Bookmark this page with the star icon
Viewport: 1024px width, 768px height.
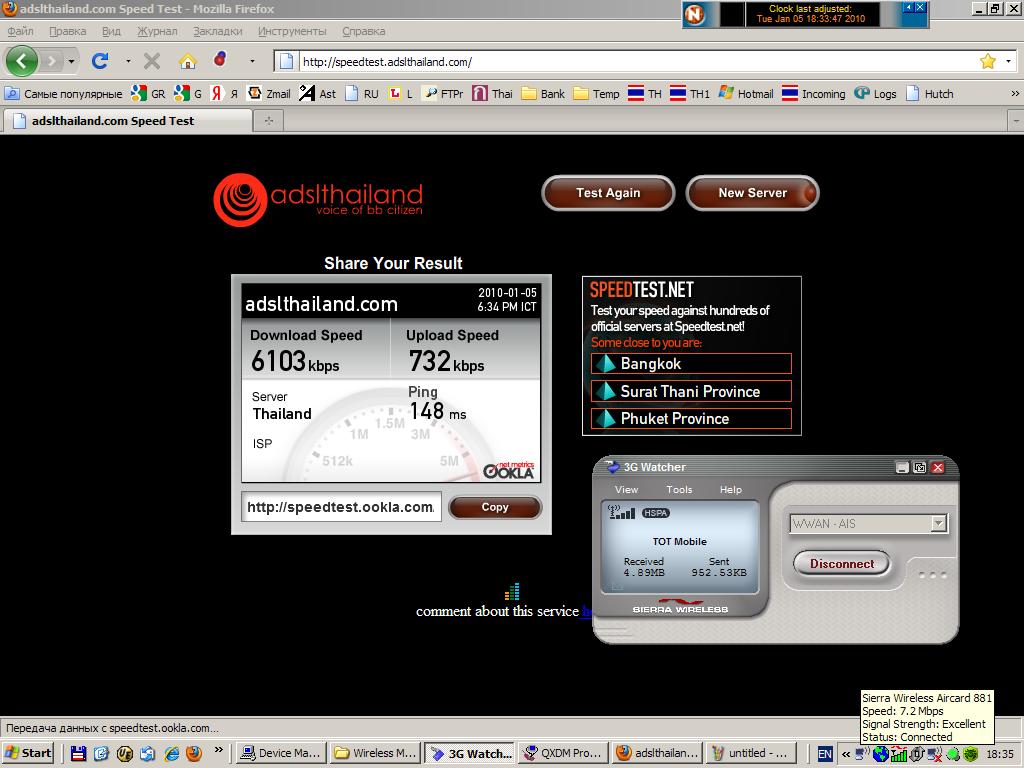pyautogui.click(x=987, y=61)
